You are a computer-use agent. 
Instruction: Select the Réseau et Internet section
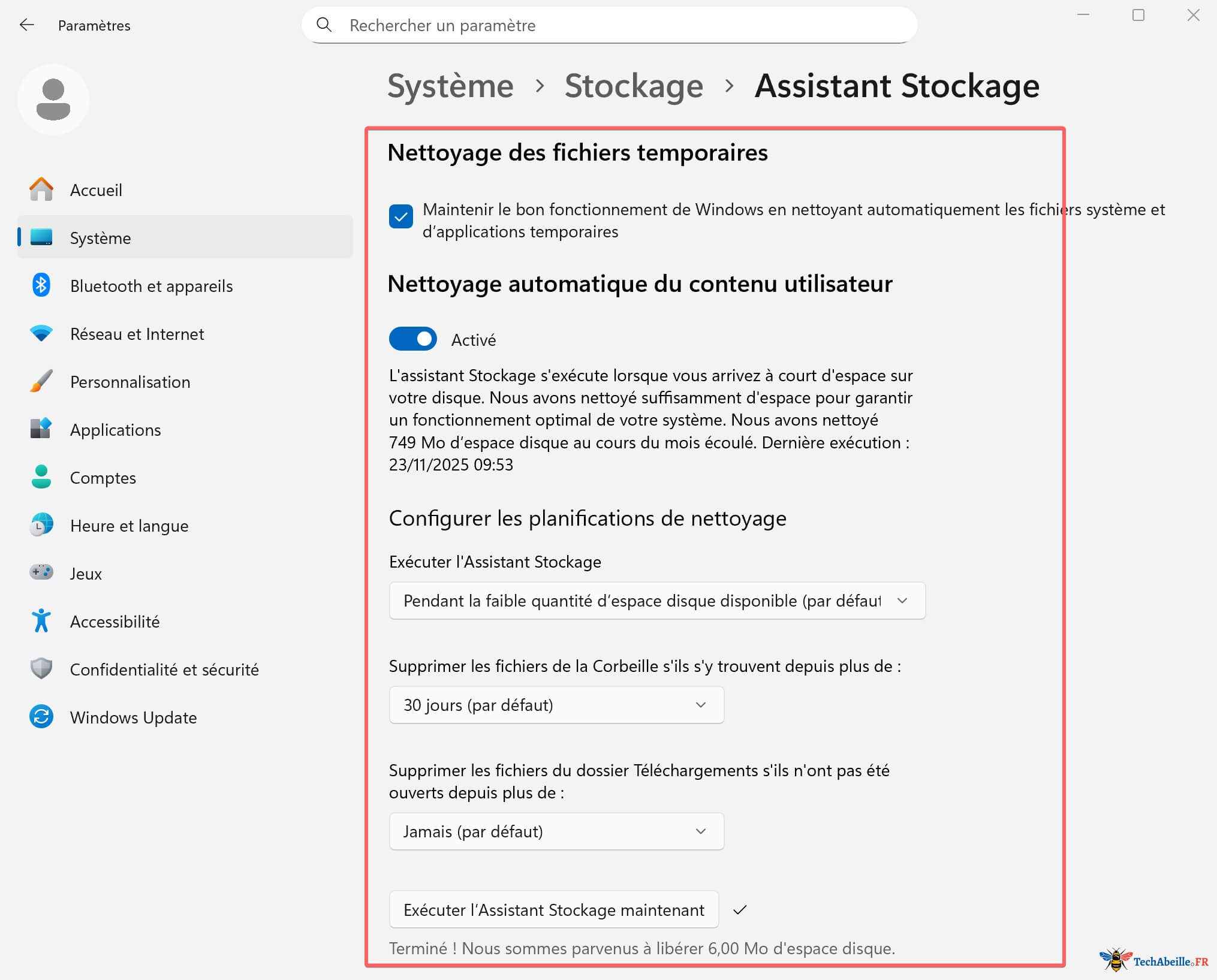tap(137, 334)
